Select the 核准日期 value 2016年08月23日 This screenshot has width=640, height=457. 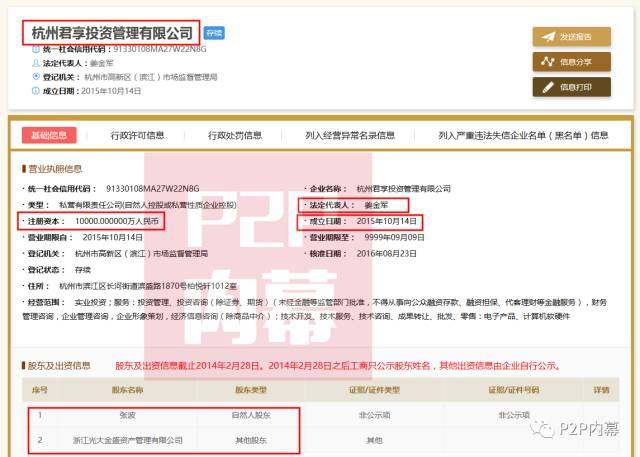coord(387,254)
